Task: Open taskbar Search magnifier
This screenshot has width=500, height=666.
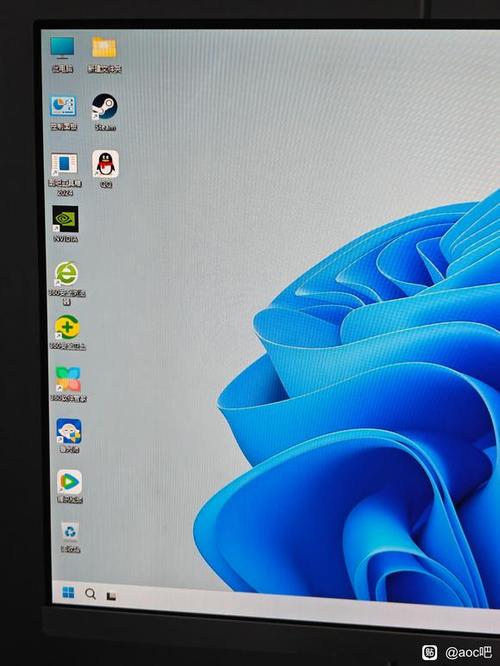Action: (90, 594)
